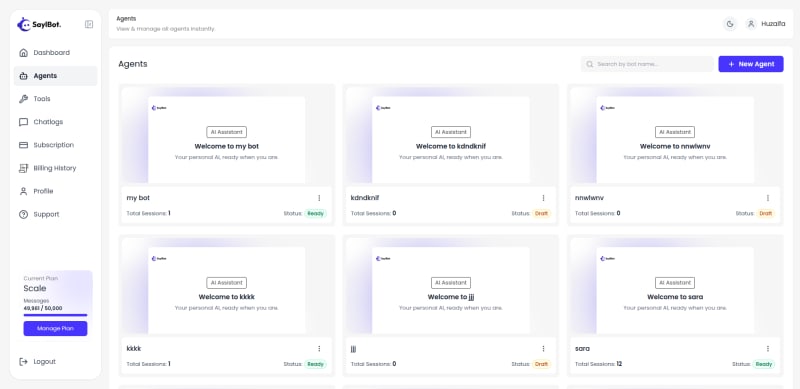The width and height of the screenshot is (800, 389).
Task: Open the kkkk preview thumbnail
Action: tap(227, 285)
